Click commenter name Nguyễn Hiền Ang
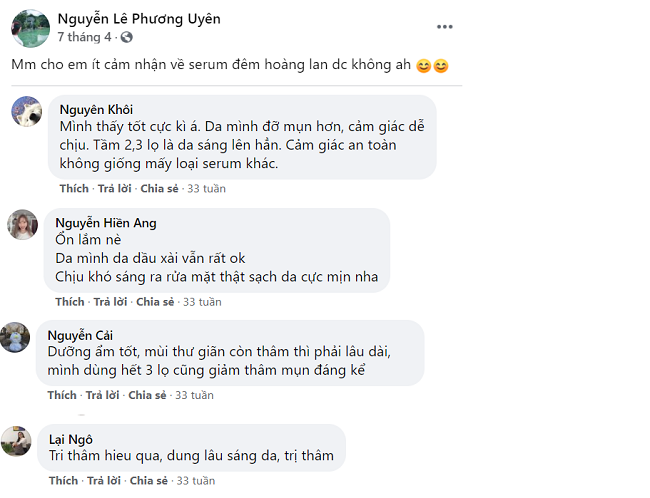Image resolution: width=650 pixels, height=498 pixels. 106,223
